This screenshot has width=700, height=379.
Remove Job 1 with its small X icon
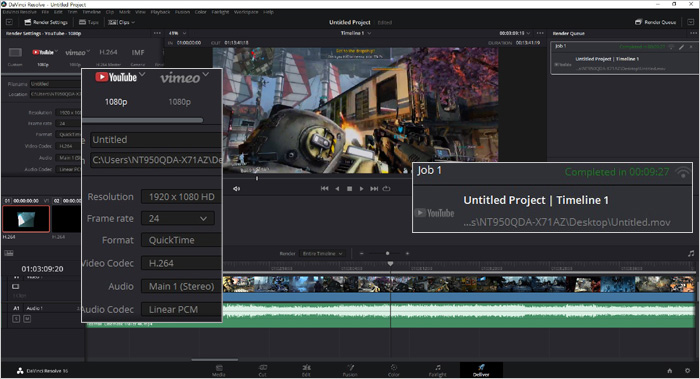click(x=691, y=46)
